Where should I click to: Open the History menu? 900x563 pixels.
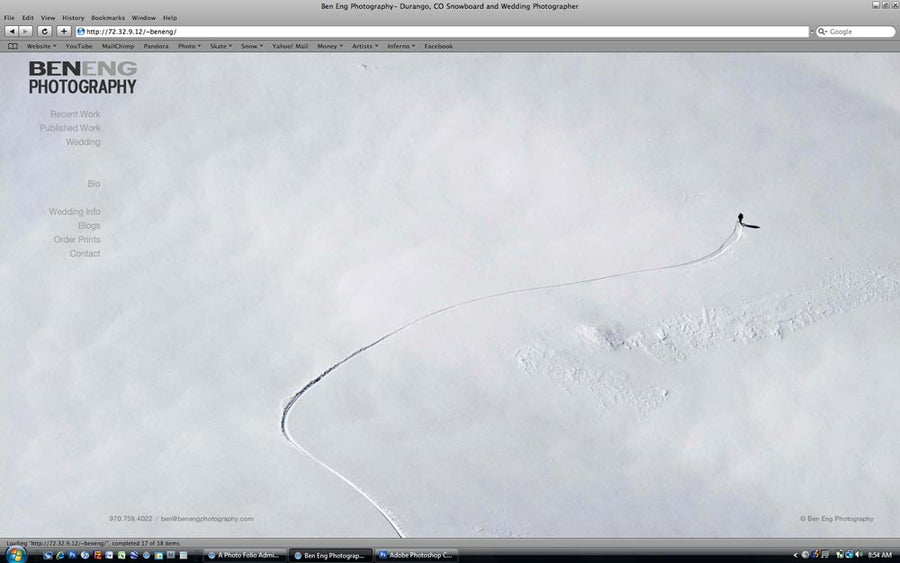point(73,18)
